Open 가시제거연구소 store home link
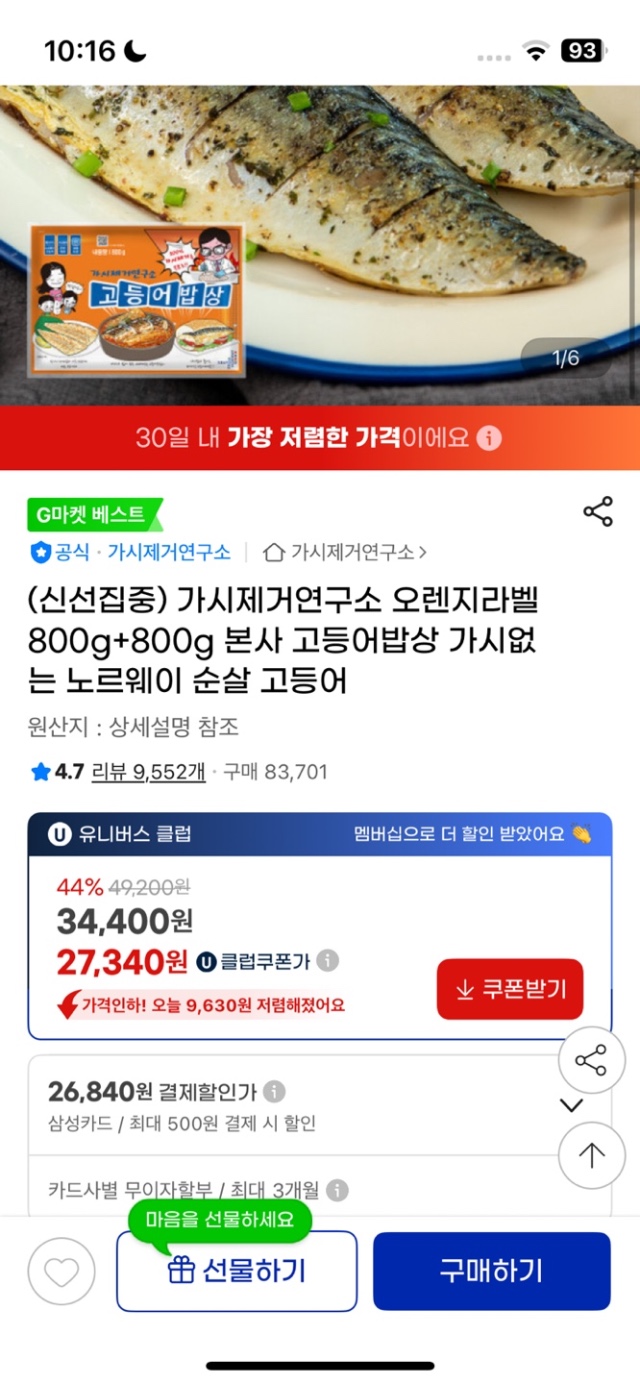This screenshot has height=1384, width=640. coord(345,552)
